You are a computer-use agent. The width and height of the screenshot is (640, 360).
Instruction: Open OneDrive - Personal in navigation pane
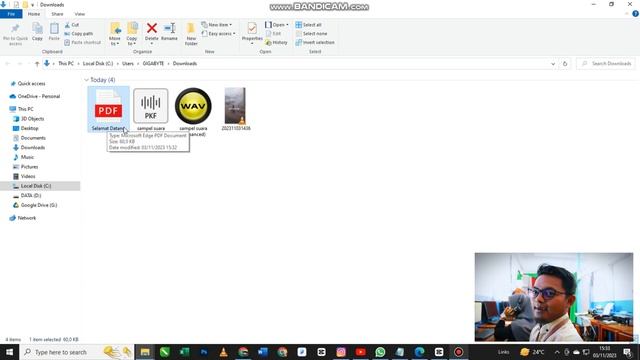[x=38, y=96]
